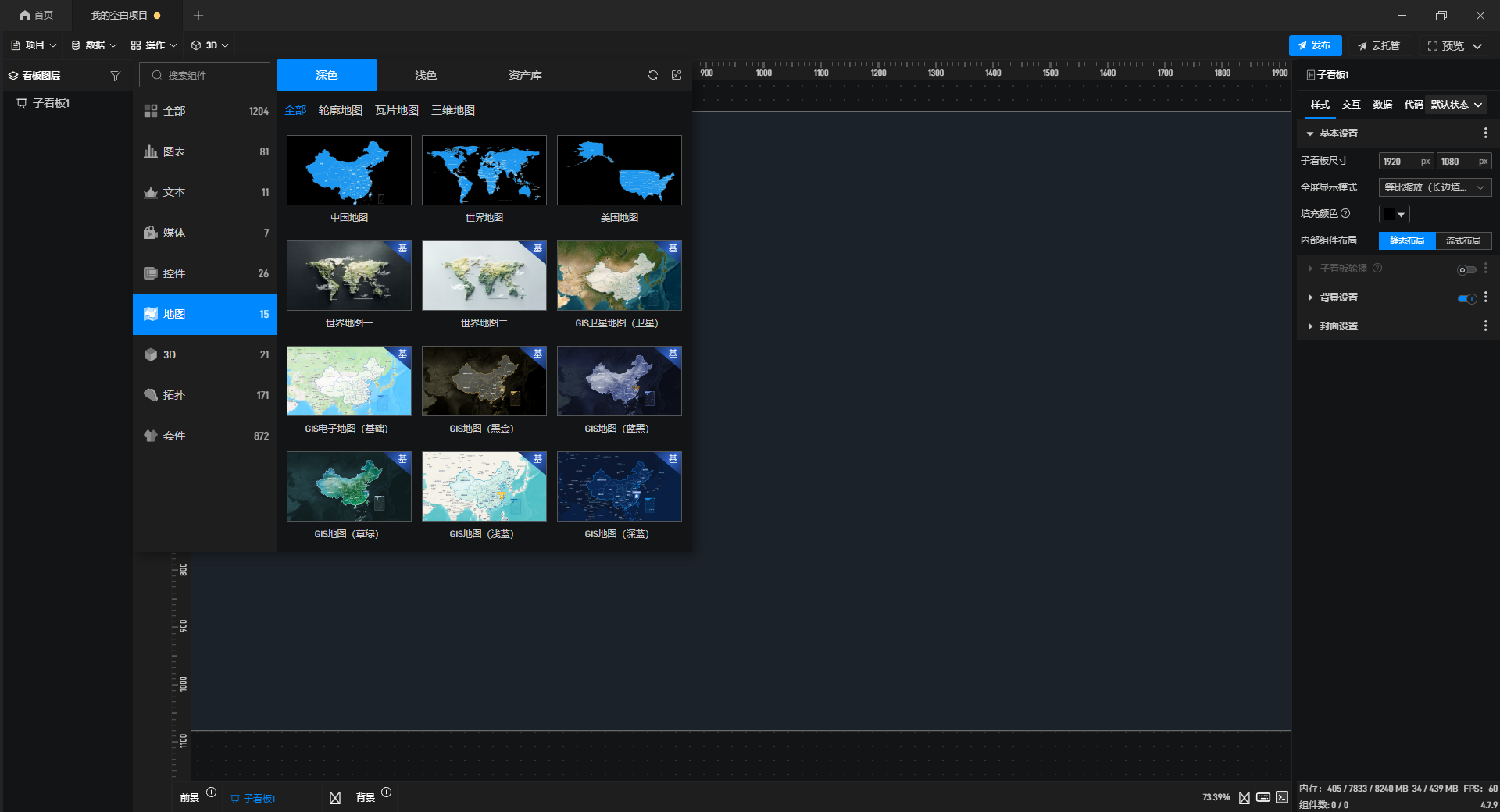Open the 默认状态 dropdown
This screenshot has height=812, width=1500.
pos(1455,105)
